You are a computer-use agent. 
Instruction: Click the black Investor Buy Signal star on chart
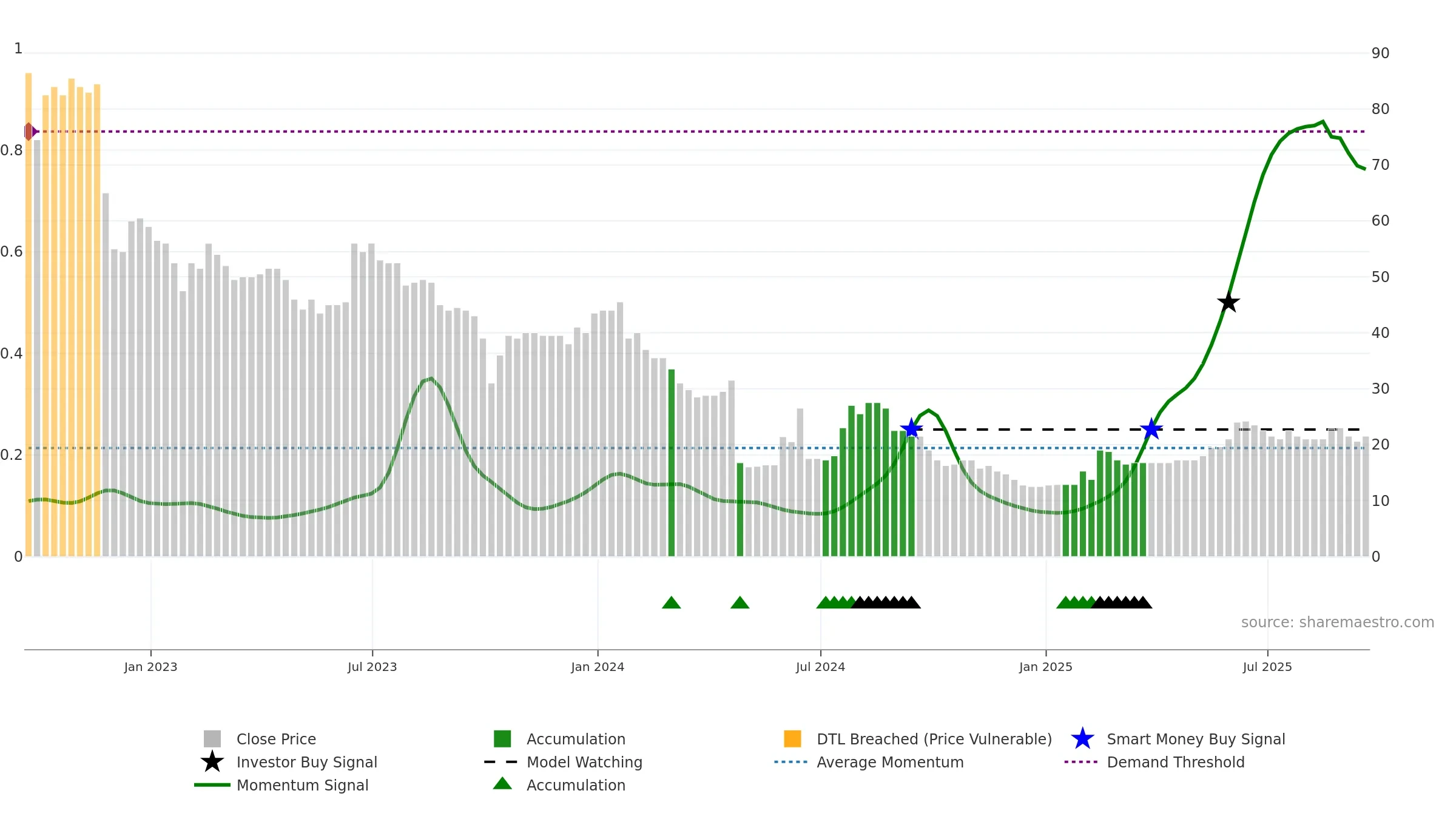click(1228, 302)
